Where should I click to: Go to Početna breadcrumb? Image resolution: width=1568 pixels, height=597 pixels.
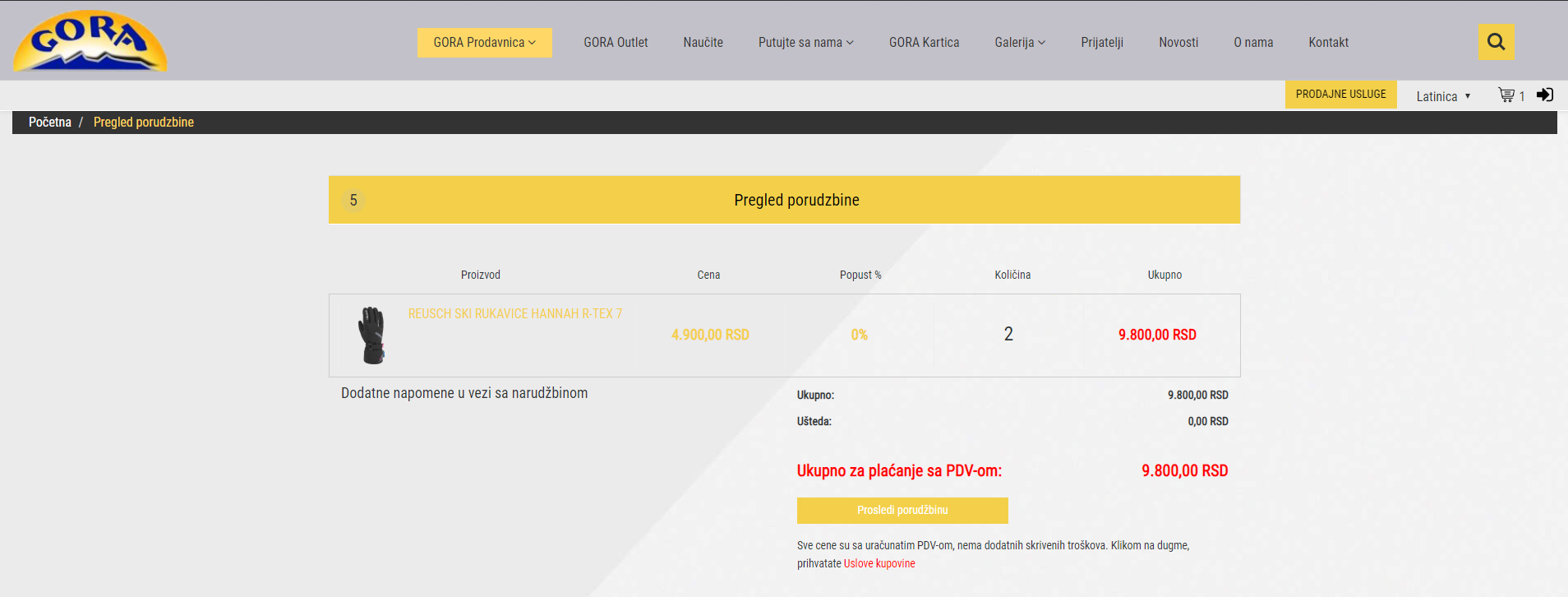click(50, 123)
